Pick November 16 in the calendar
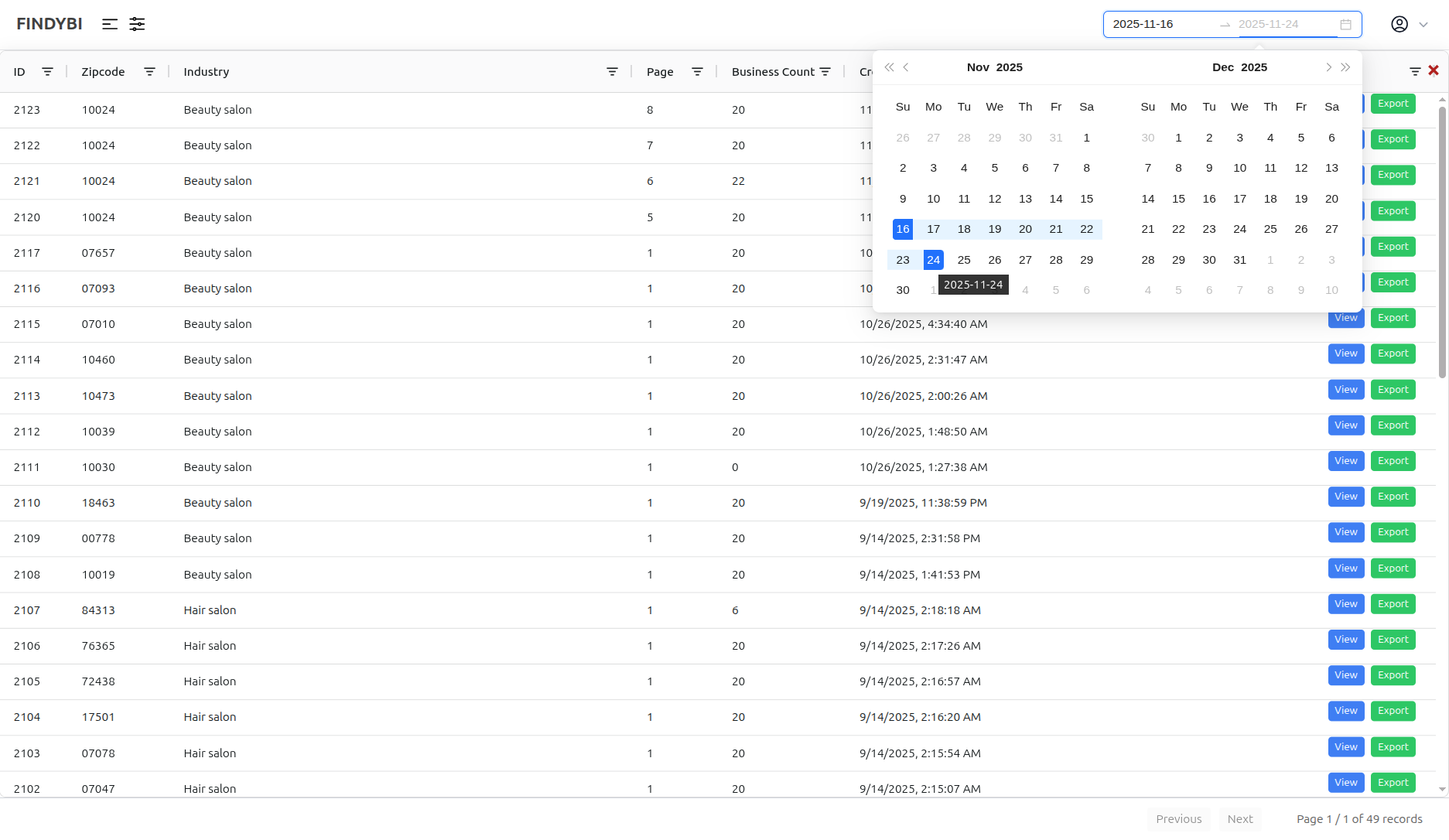 pyautogui.click(x=903, y=229)
